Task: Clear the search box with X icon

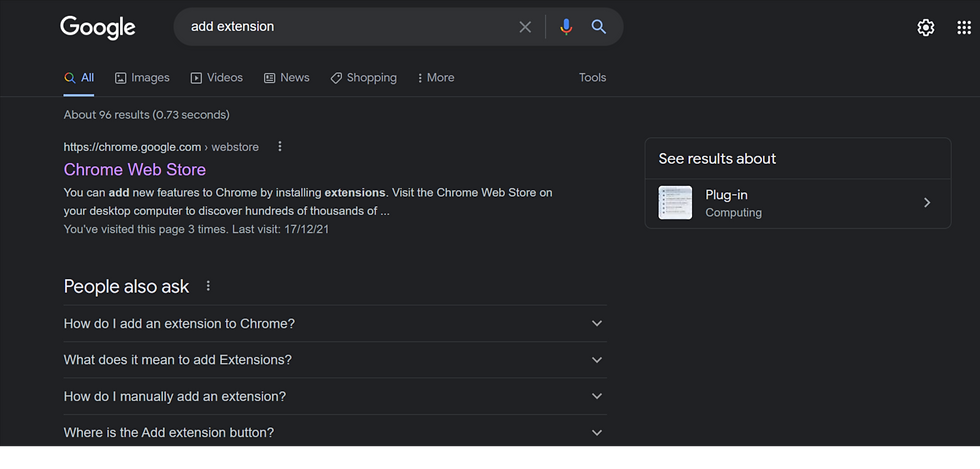Action: pyautogui.click(x=525, y=27)
